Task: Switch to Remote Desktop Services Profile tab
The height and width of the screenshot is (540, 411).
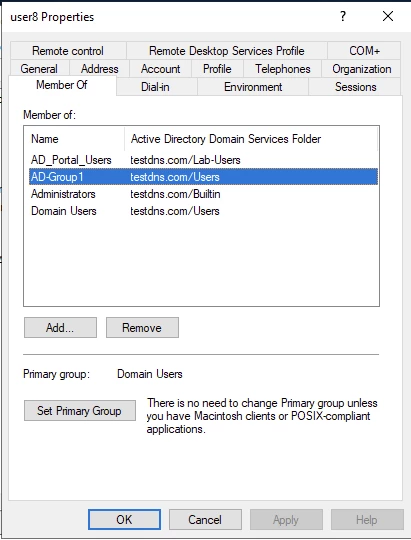Action: pyautogui.click(x=226, y=51)
